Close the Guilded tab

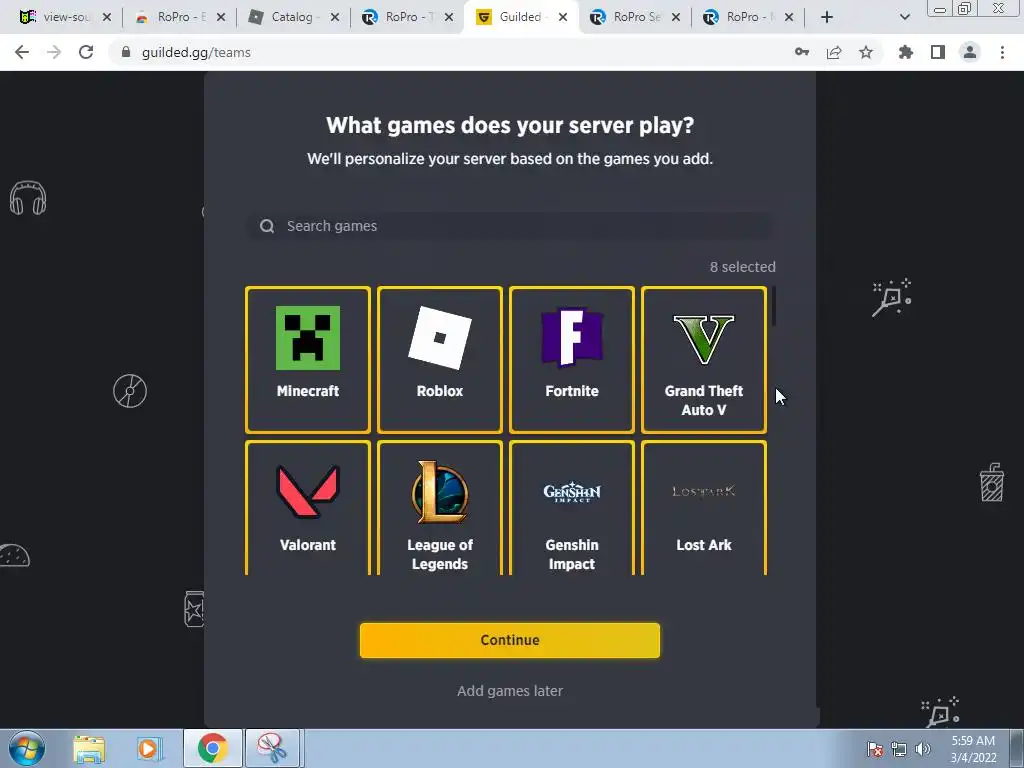(563, 18)
